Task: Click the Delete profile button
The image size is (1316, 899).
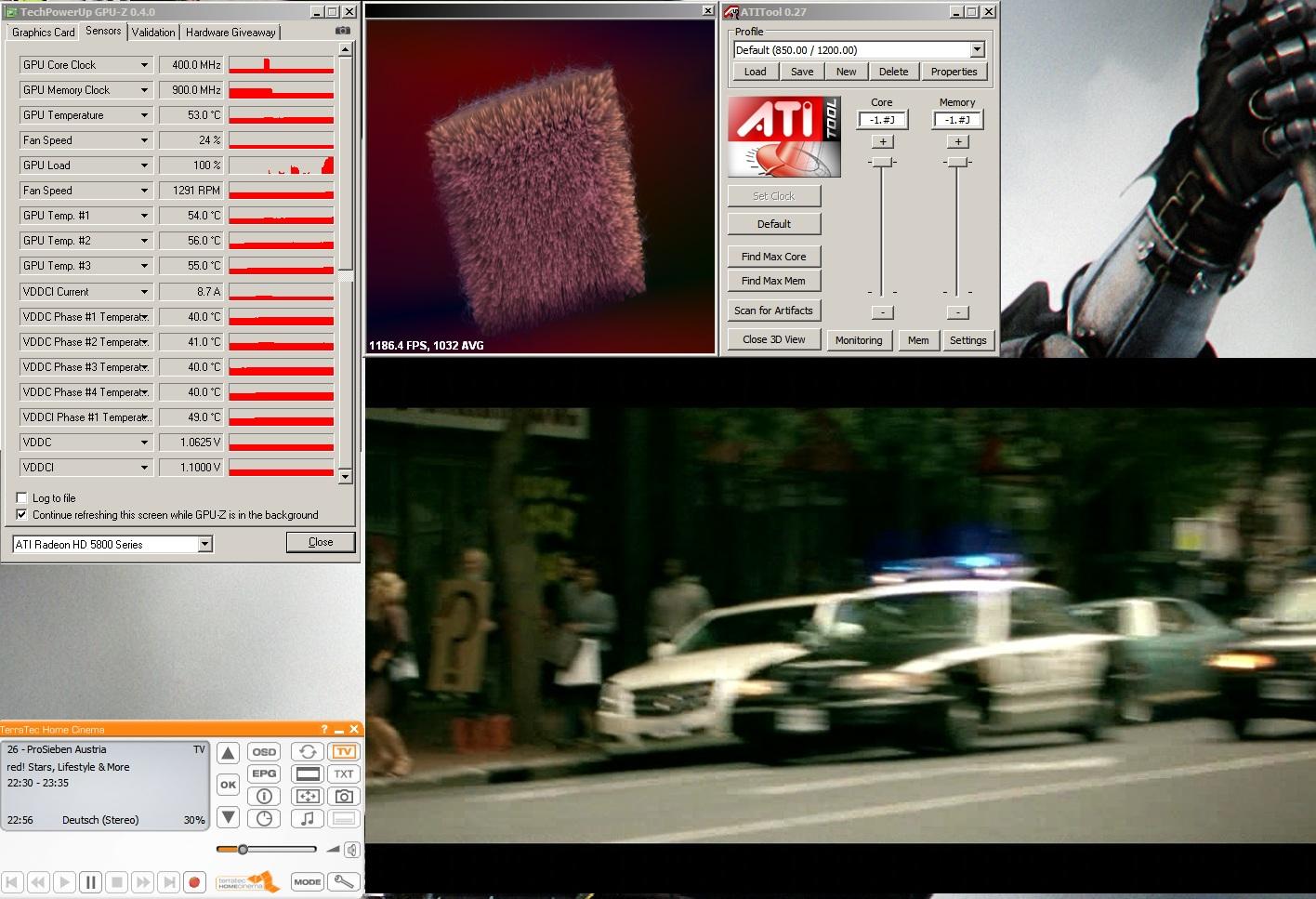Action: [893, 72]
